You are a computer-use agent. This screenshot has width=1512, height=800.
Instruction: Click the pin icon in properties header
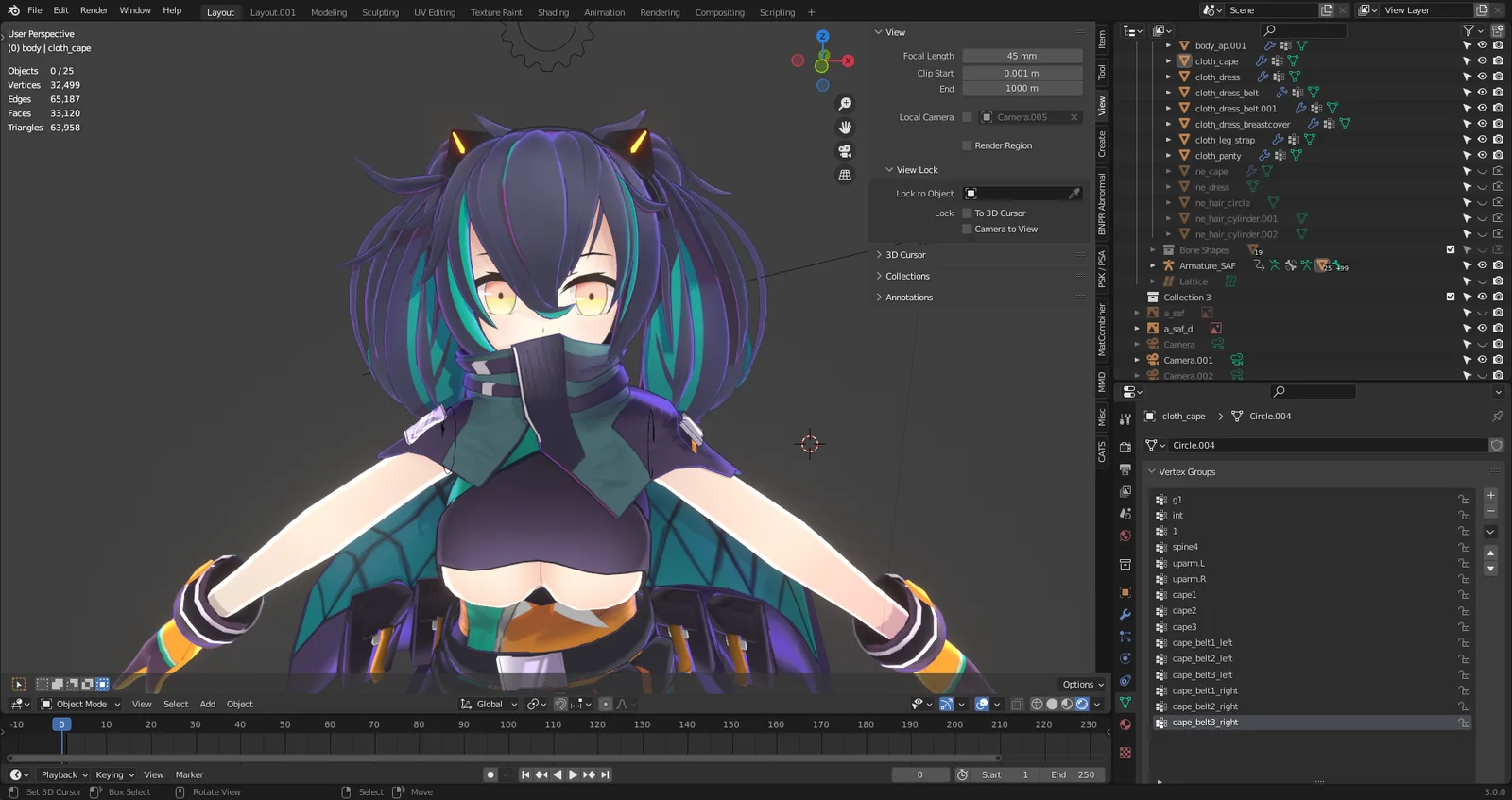[x=1498, y=416]
